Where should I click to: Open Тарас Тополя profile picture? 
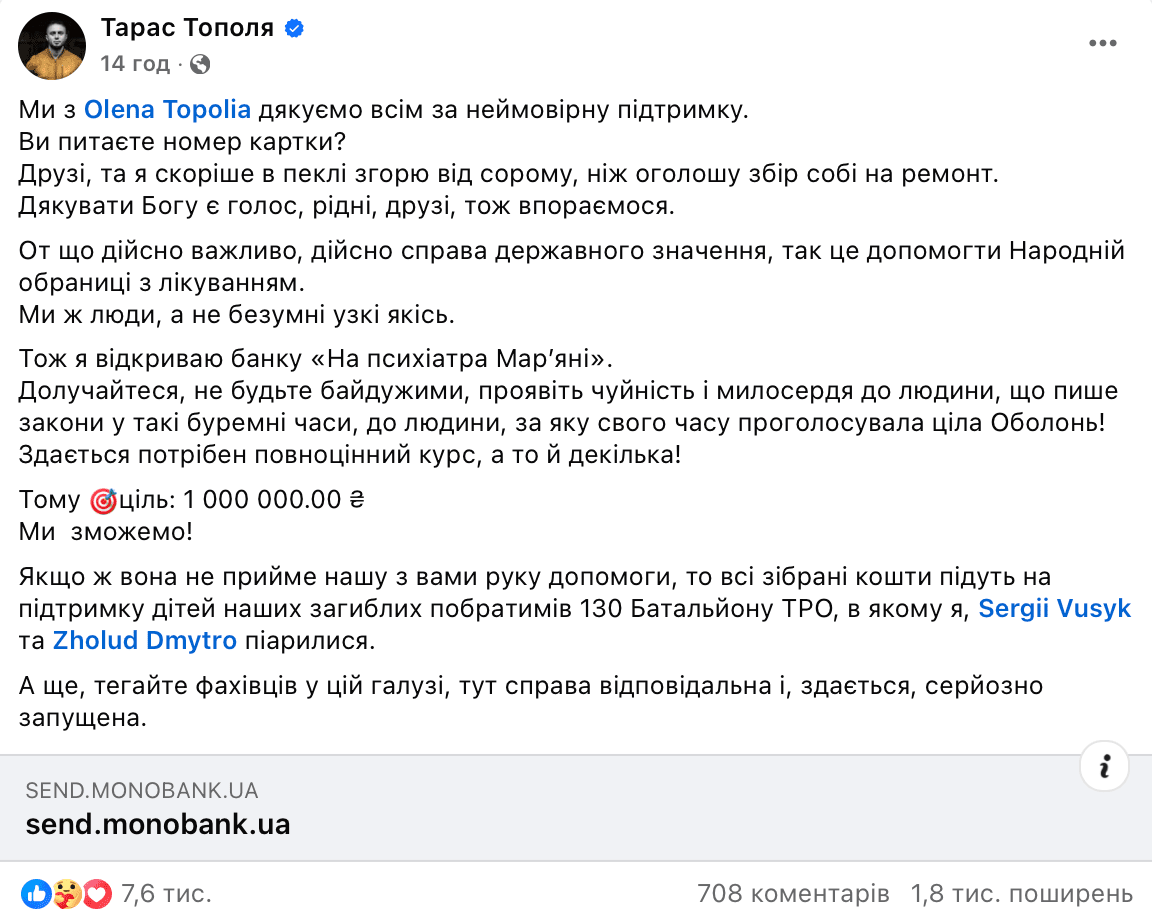[52, 47]
